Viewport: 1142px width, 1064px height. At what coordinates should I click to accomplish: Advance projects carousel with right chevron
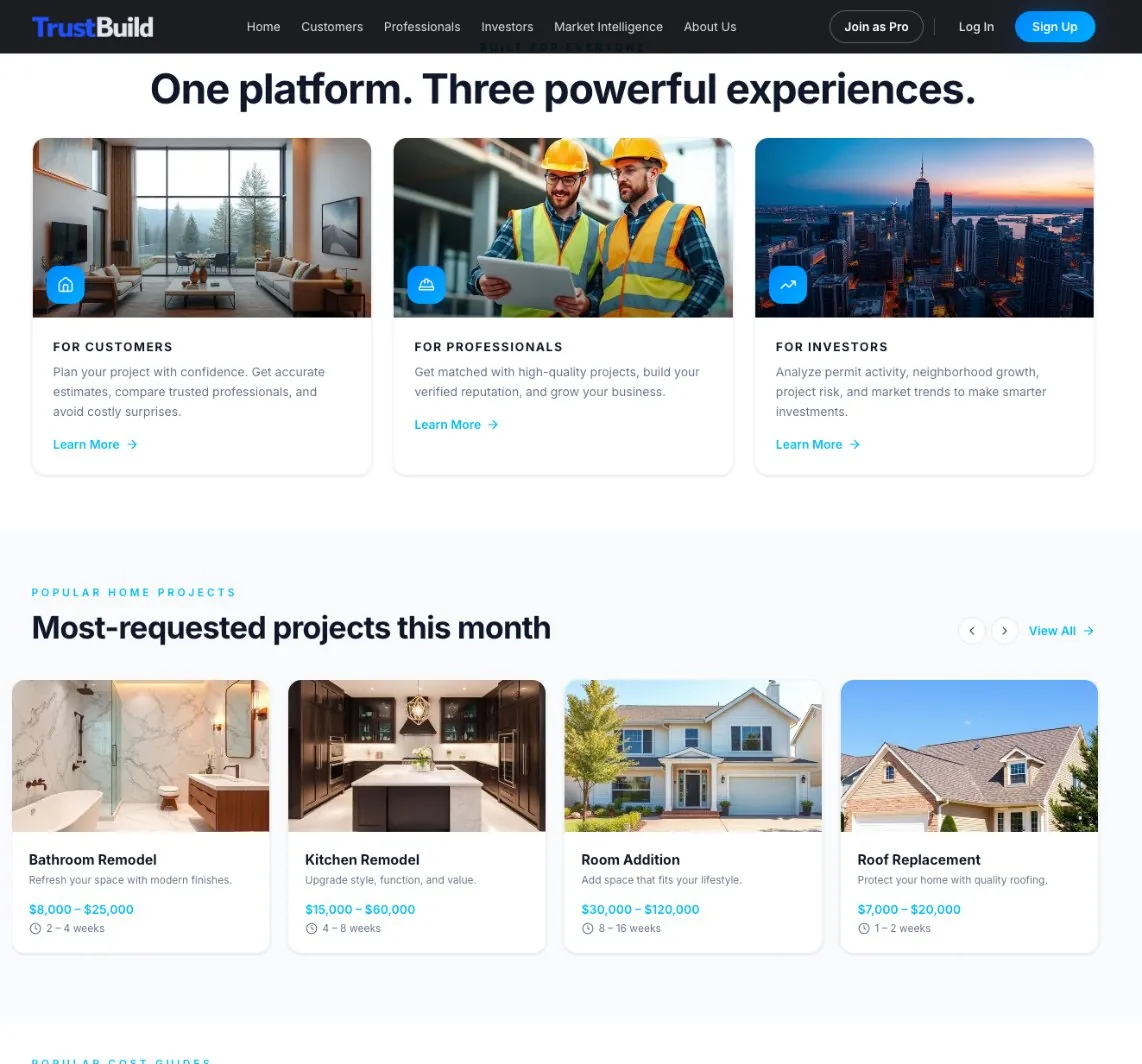[1004, 631]
